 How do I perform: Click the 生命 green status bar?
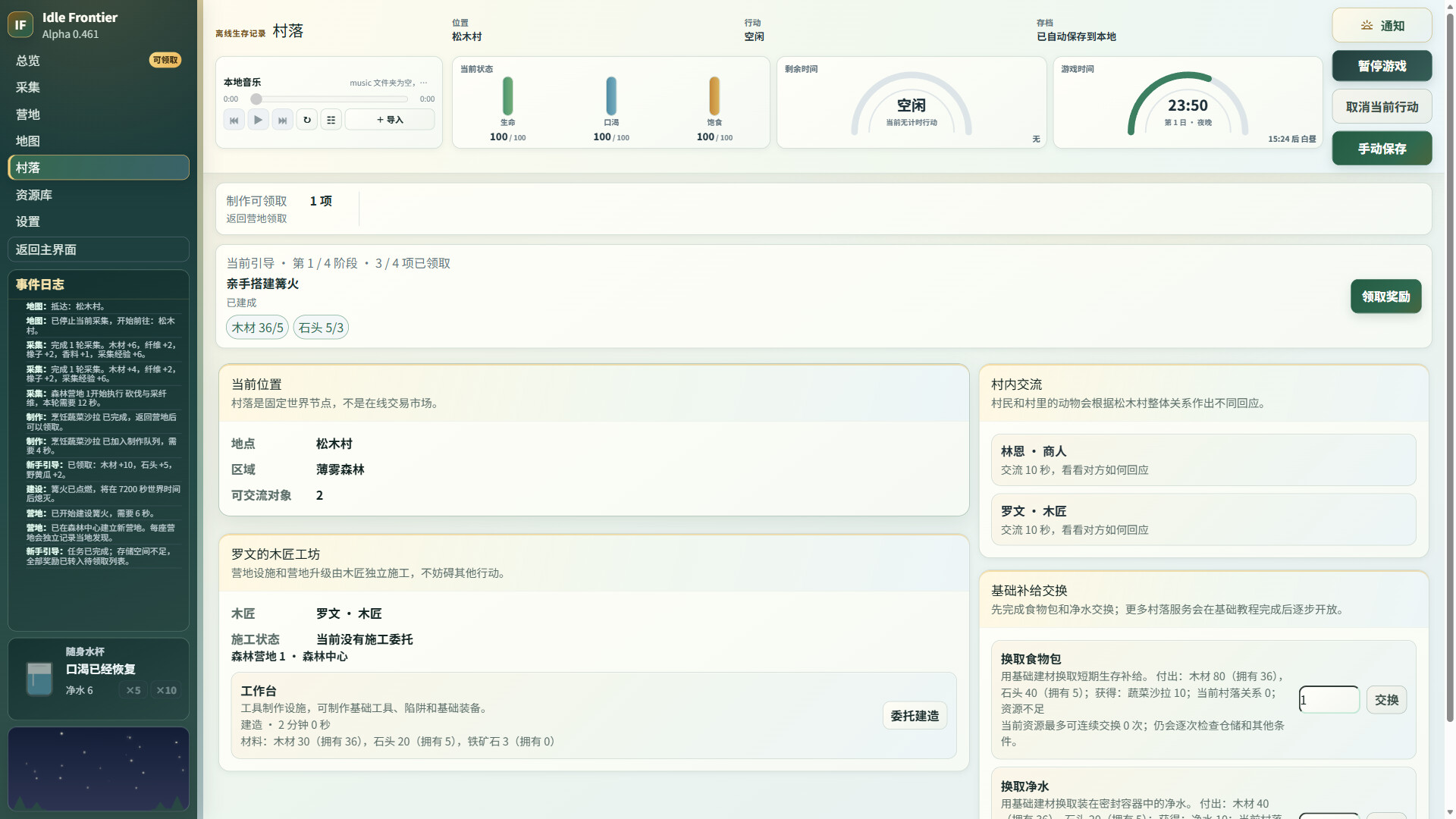tap(507, 96)
